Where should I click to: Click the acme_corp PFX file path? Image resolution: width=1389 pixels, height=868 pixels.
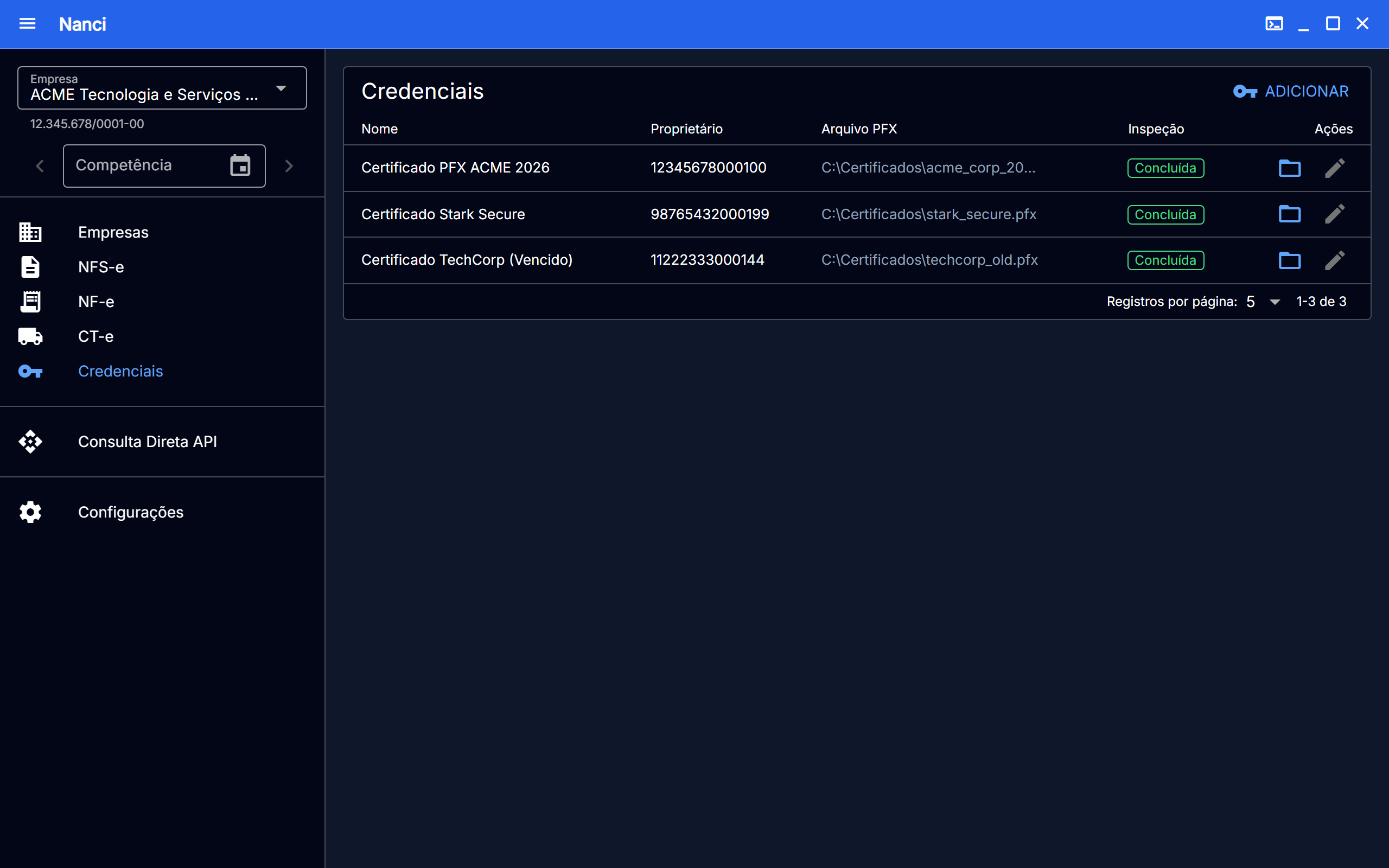coord(928,168)
